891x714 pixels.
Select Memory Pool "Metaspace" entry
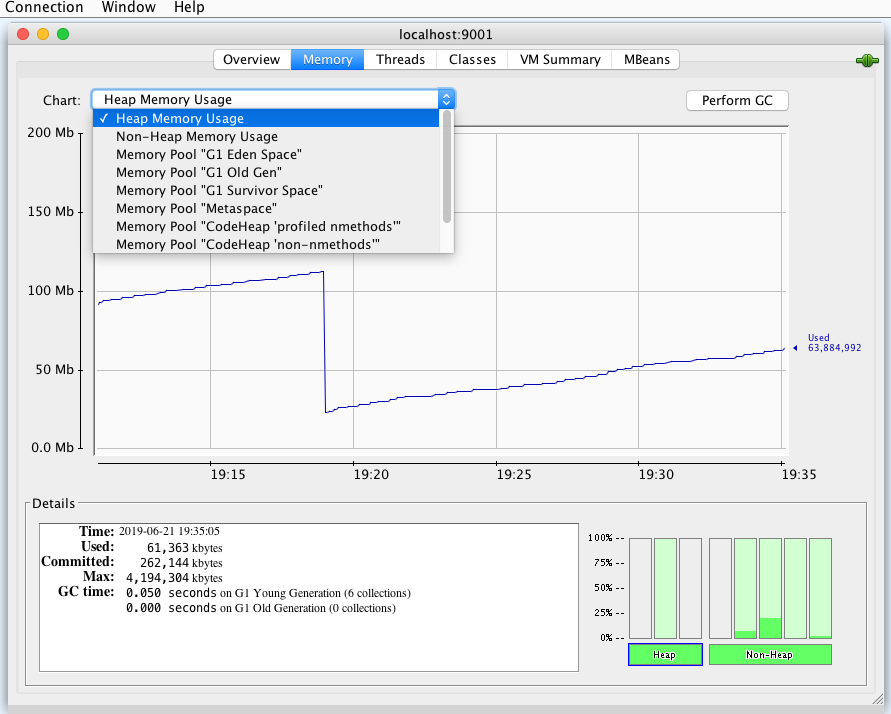196,209
